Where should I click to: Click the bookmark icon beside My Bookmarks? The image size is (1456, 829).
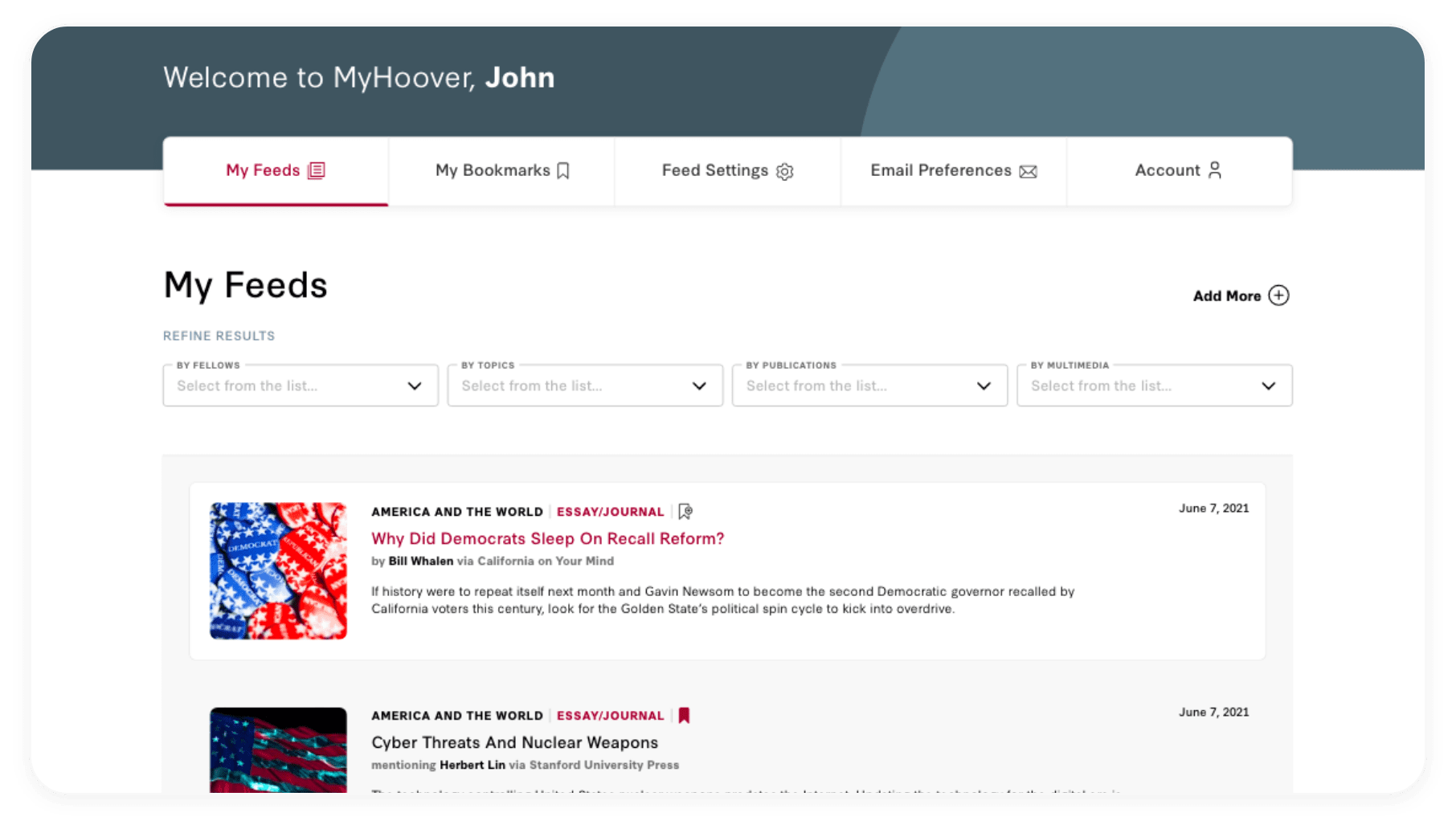[563, 170]
